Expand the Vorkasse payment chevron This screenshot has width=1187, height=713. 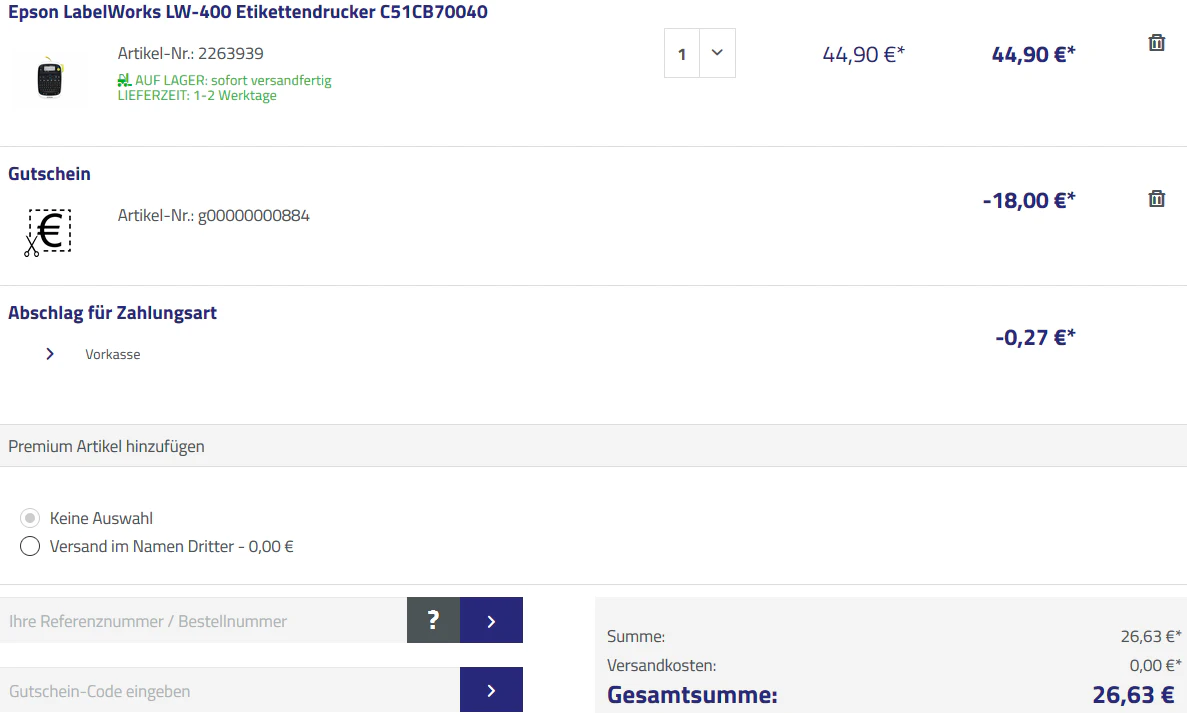(x=50, y=353)
